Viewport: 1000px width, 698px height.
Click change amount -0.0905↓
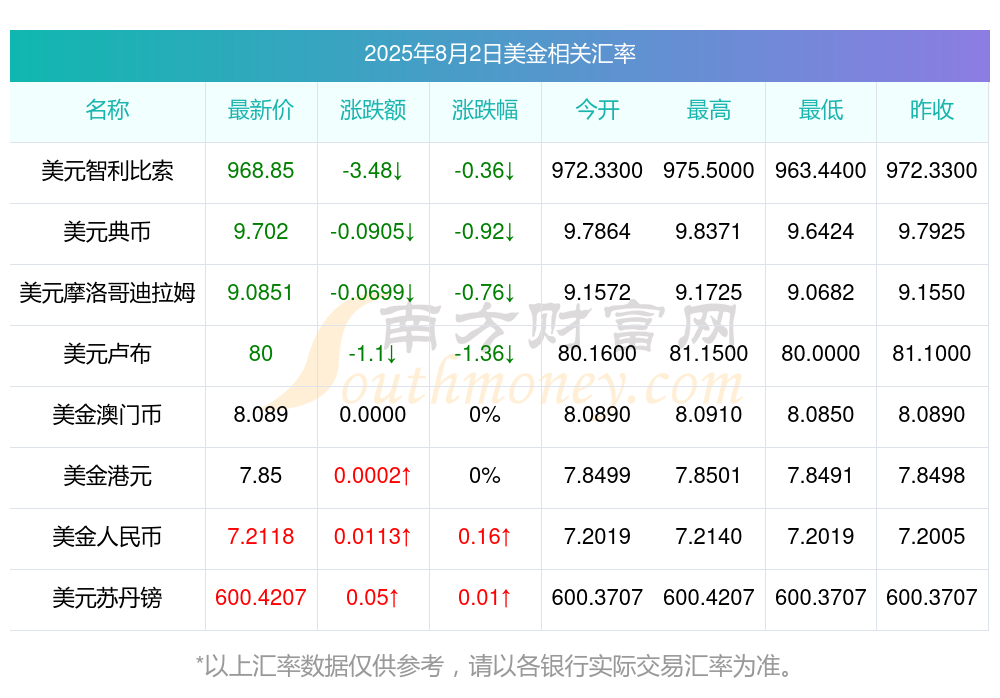coord(372,231)
